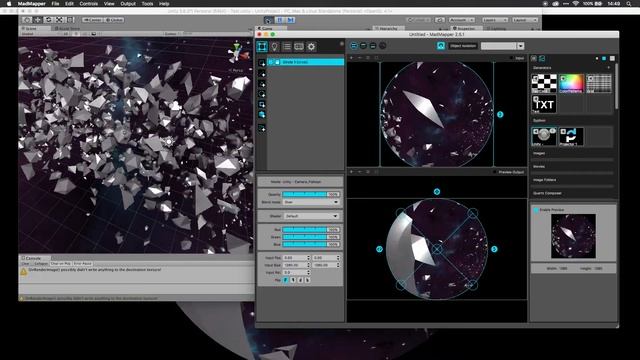Open the File menu
The width and height of the screenshot is (640, 360).
click(55, 3)
